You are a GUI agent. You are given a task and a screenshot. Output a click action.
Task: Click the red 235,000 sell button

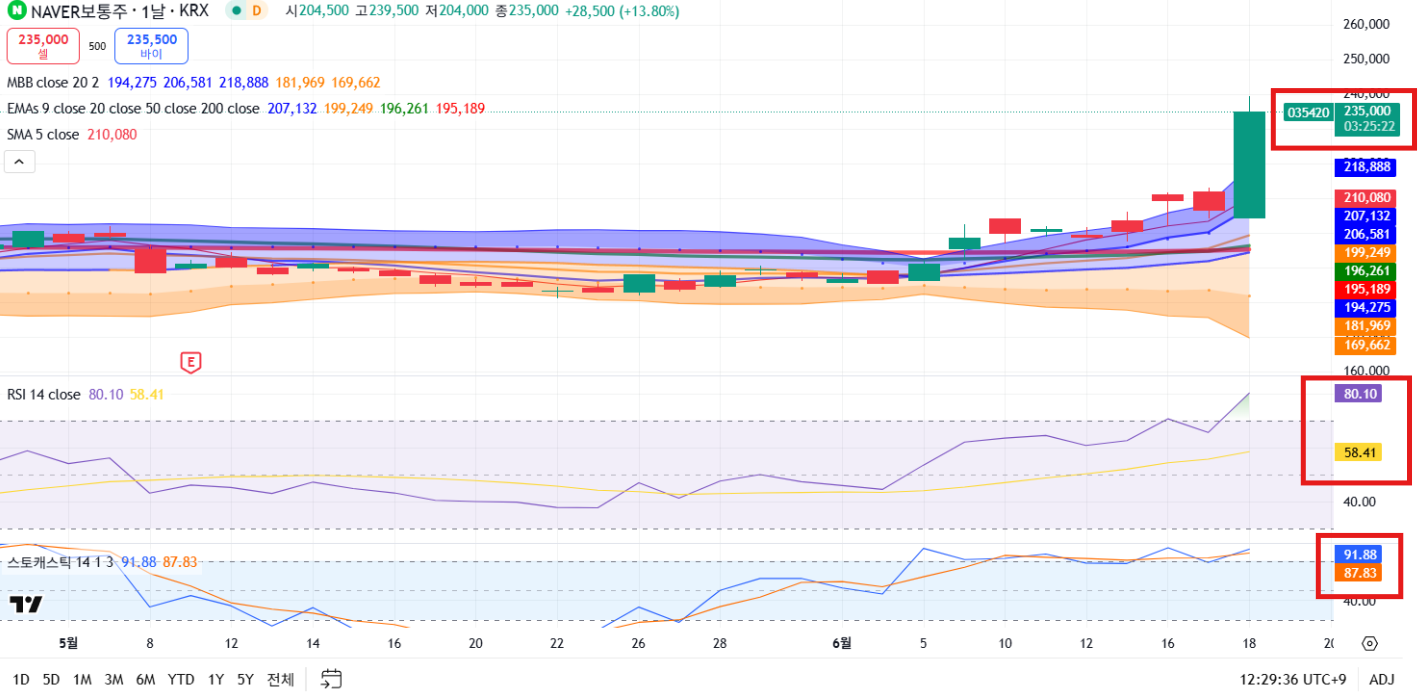43,46
